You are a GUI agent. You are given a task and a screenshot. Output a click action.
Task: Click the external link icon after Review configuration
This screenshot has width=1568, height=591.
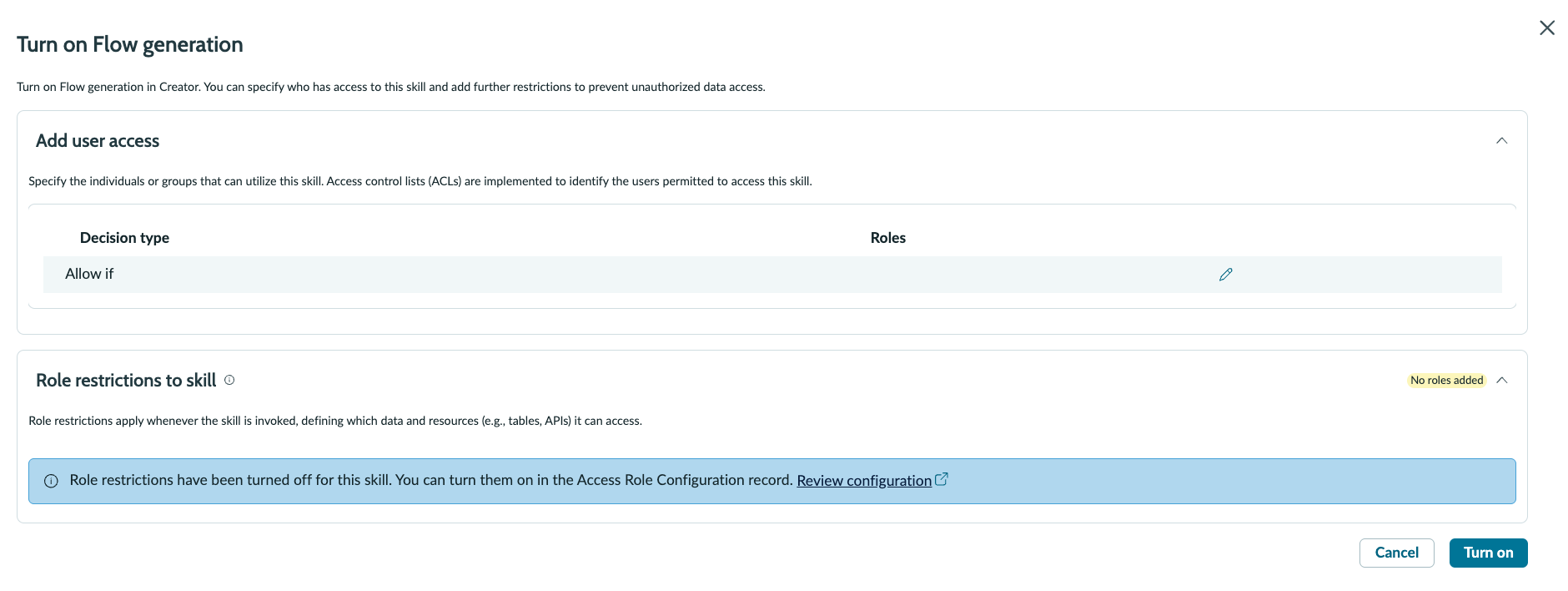coord(942,479)
